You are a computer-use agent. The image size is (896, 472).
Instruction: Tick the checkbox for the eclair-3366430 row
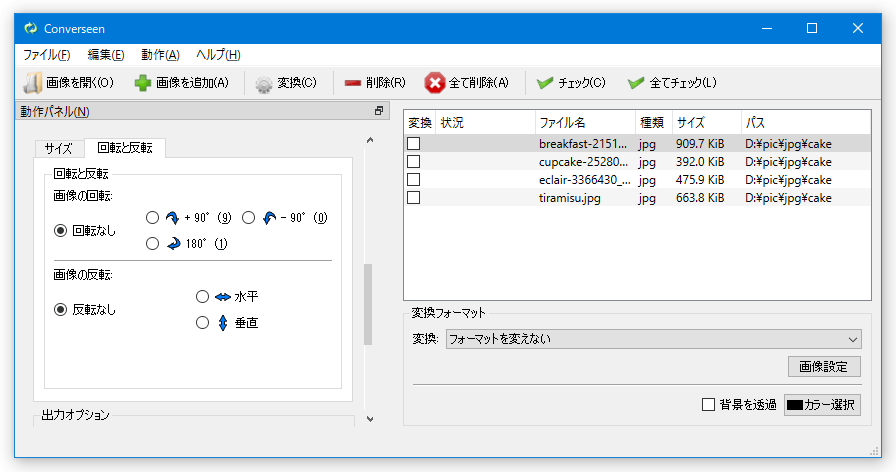414,179
